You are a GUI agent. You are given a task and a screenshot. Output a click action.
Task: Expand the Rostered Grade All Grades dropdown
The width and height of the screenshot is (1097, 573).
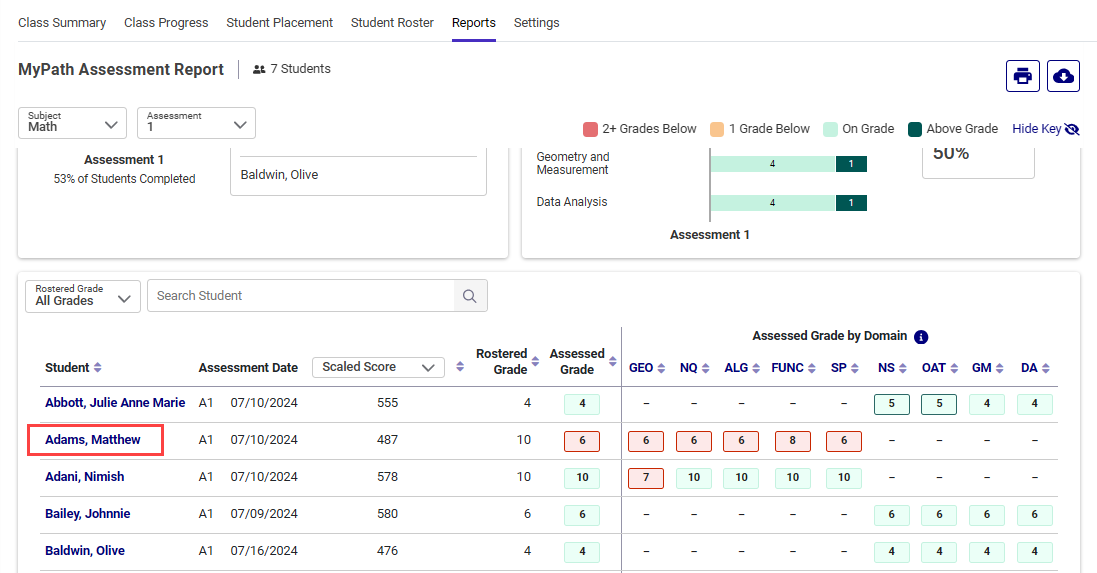pos(83,296)
